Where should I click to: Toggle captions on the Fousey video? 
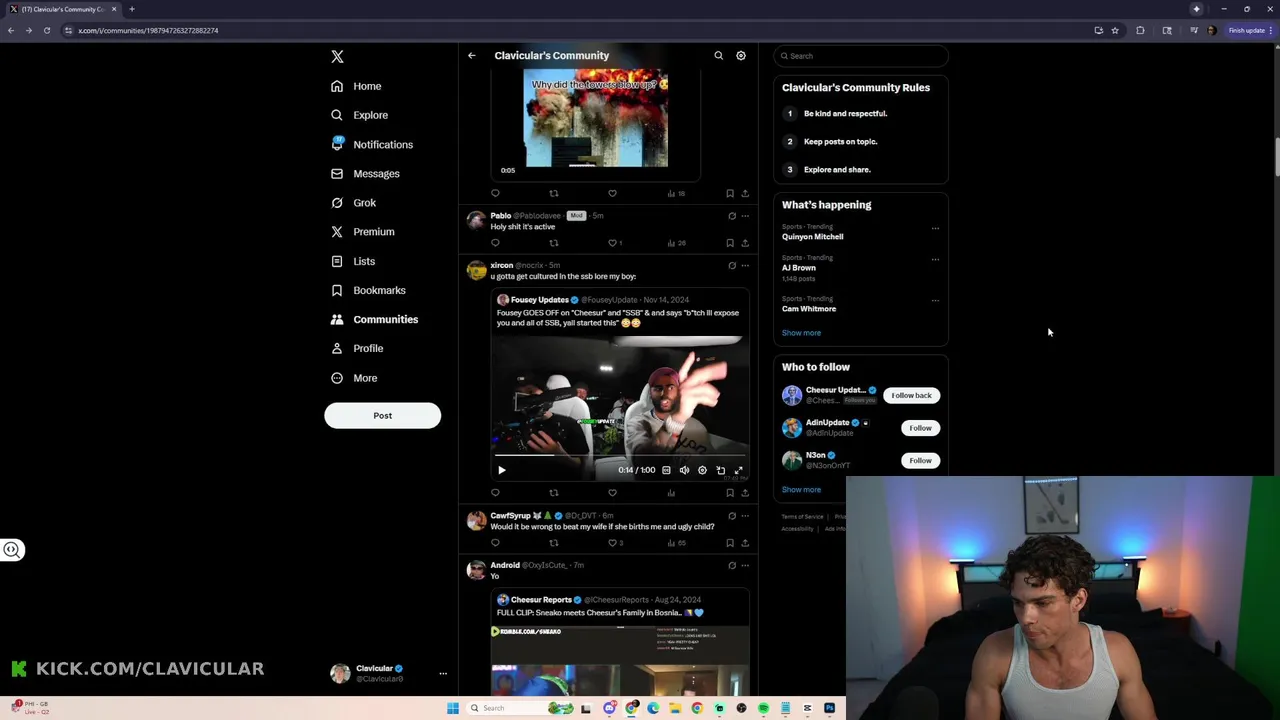(666, 470)
